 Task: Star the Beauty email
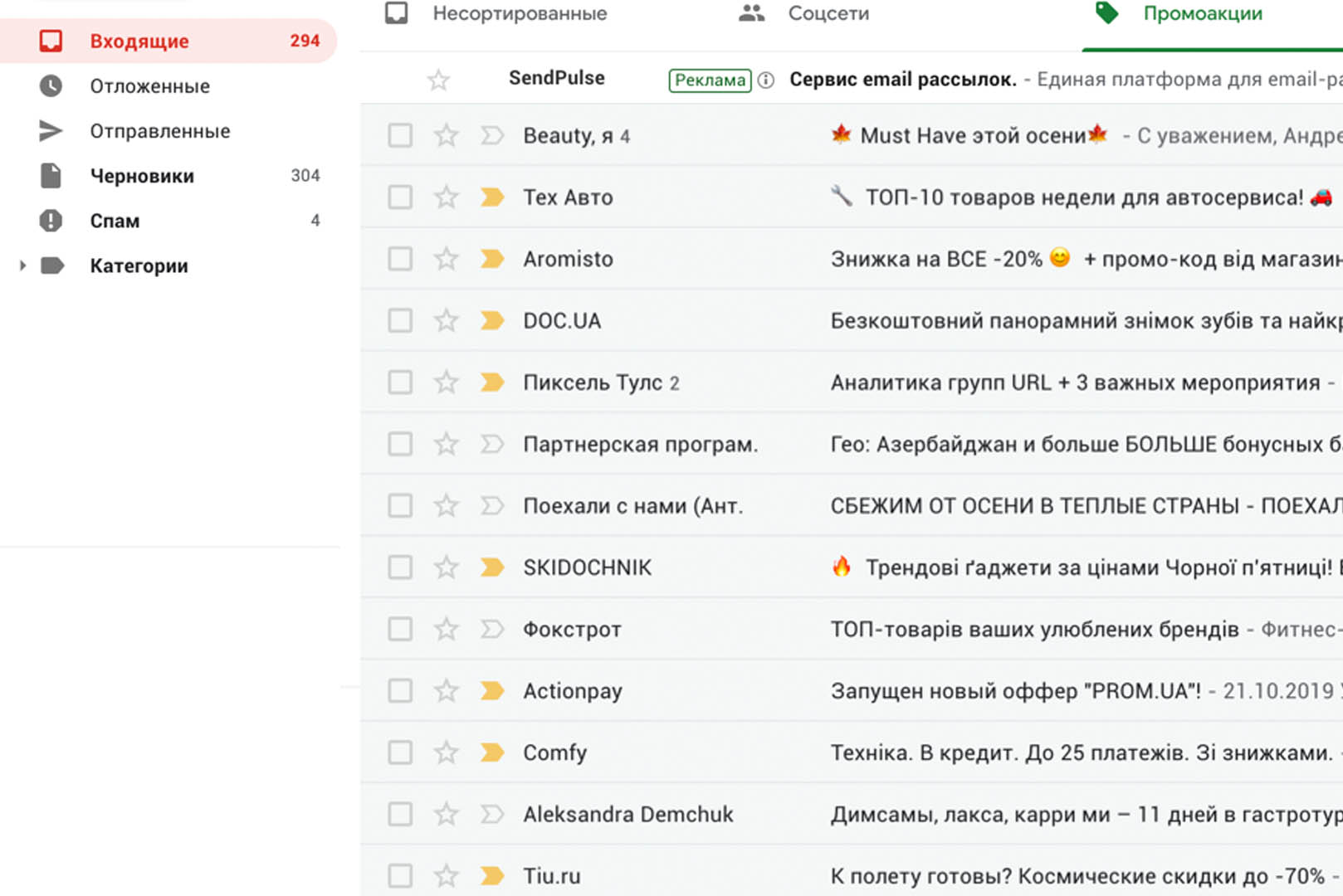point(447,134)
